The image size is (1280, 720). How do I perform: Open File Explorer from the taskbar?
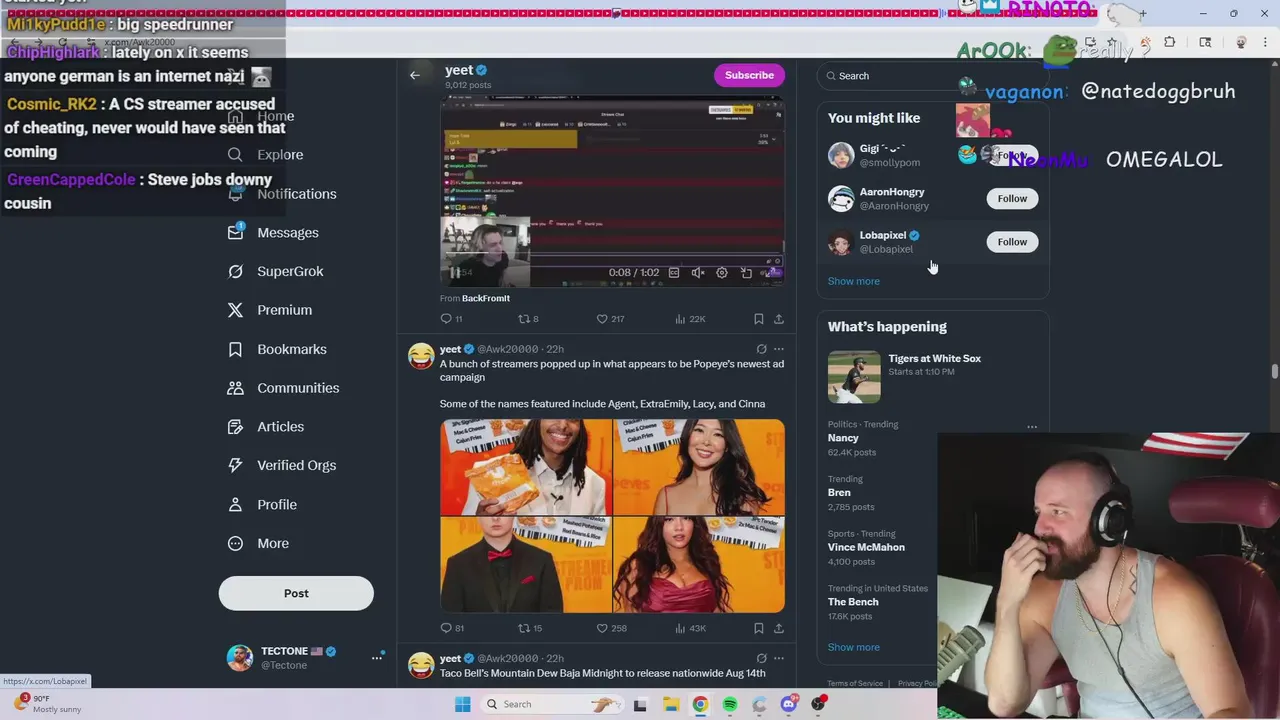point(670,704)
